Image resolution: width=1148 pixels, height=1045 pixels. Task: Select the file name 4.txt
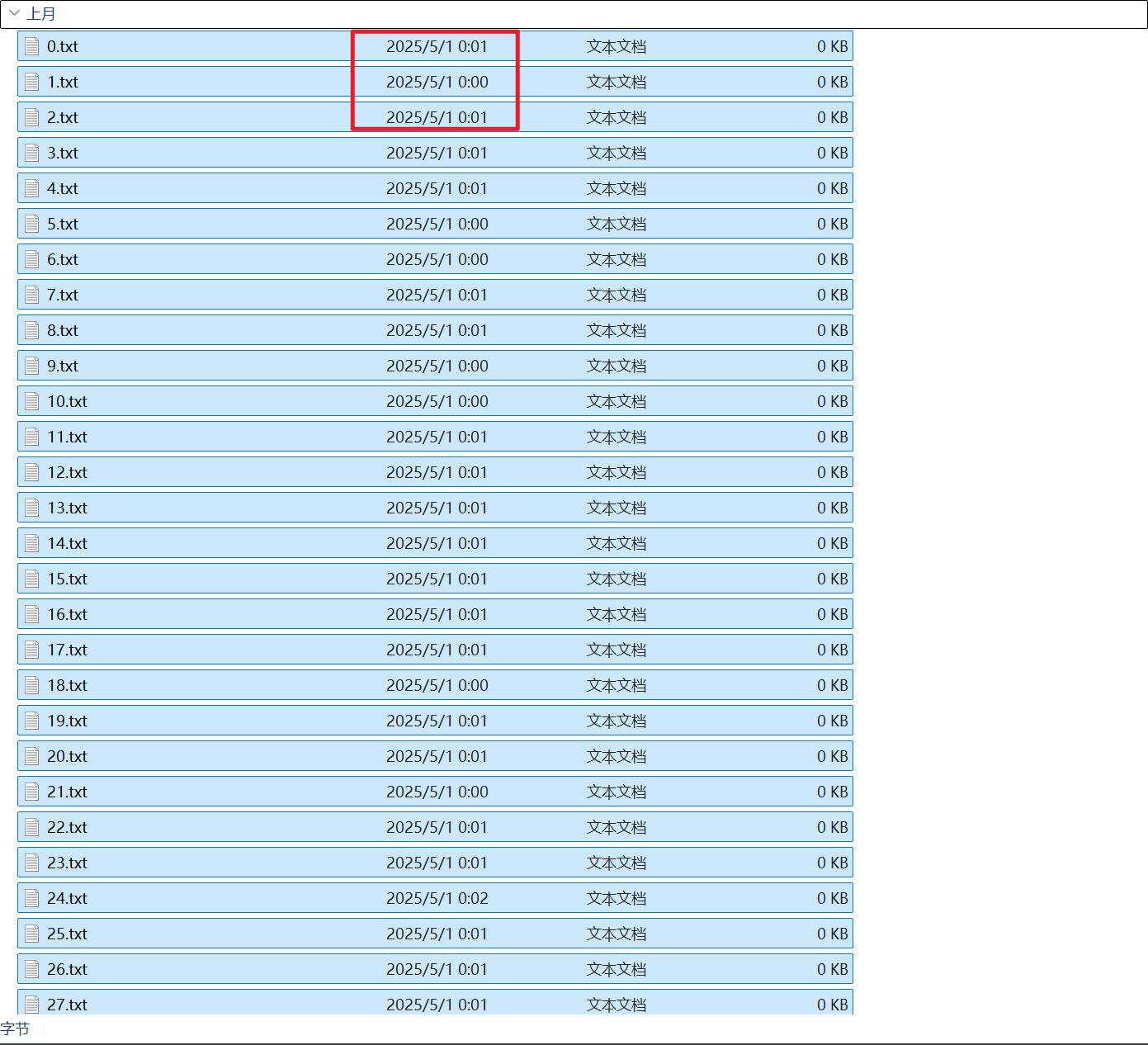[63, 188]
